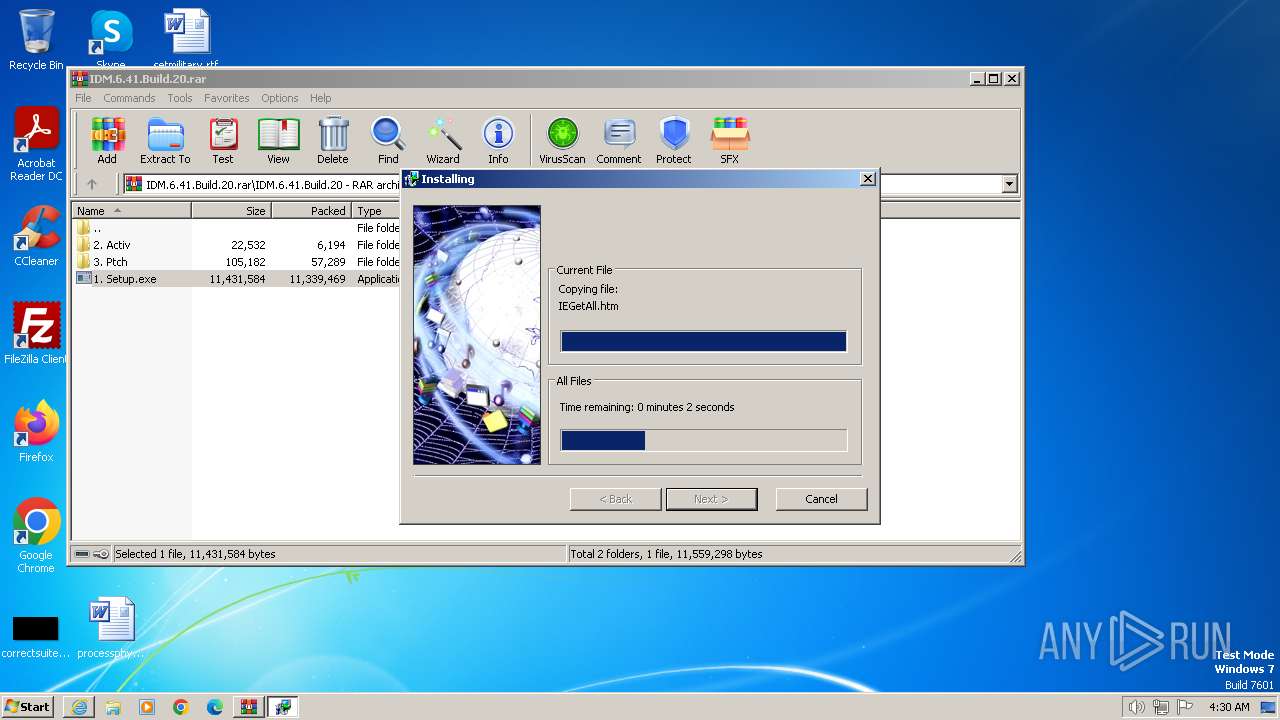Open CCleaner desktop shortcut
Image resolution: width=1280 pixels, height=720 pixels.
coord(36,237)
